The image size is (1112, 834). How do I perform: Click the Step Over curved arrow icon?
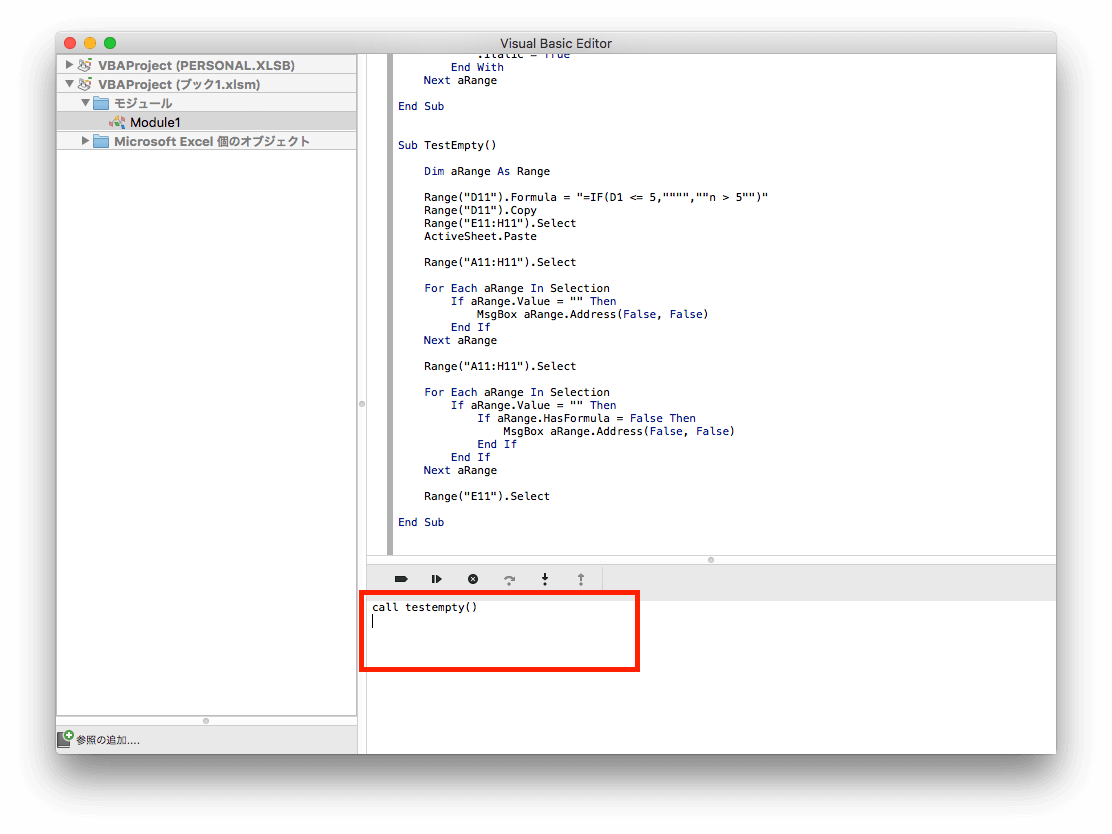(509, 579)
